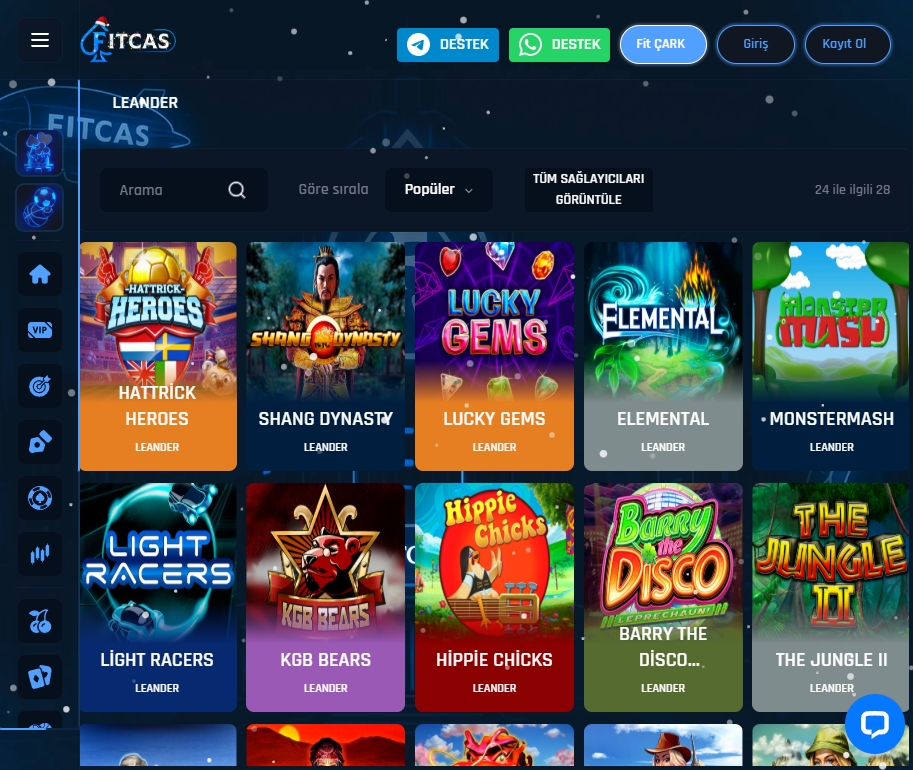Open the hamburger menu
Image resolution: width=913 pixels, height=770 pixels.
coord(40,40)
